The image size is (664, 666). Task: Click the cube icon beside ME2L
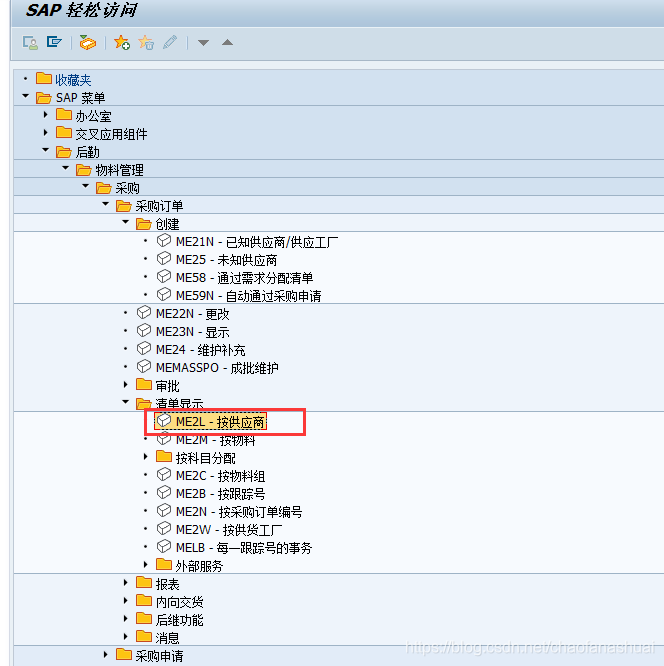click(x=164, y=421)
